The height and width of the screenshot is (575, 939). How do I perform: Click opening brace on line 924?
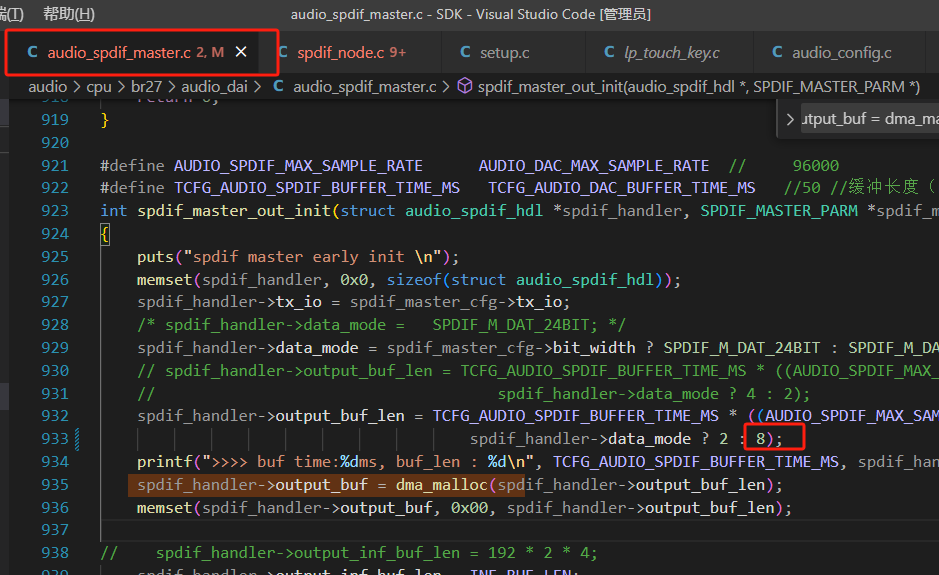[x=105, y=234]
